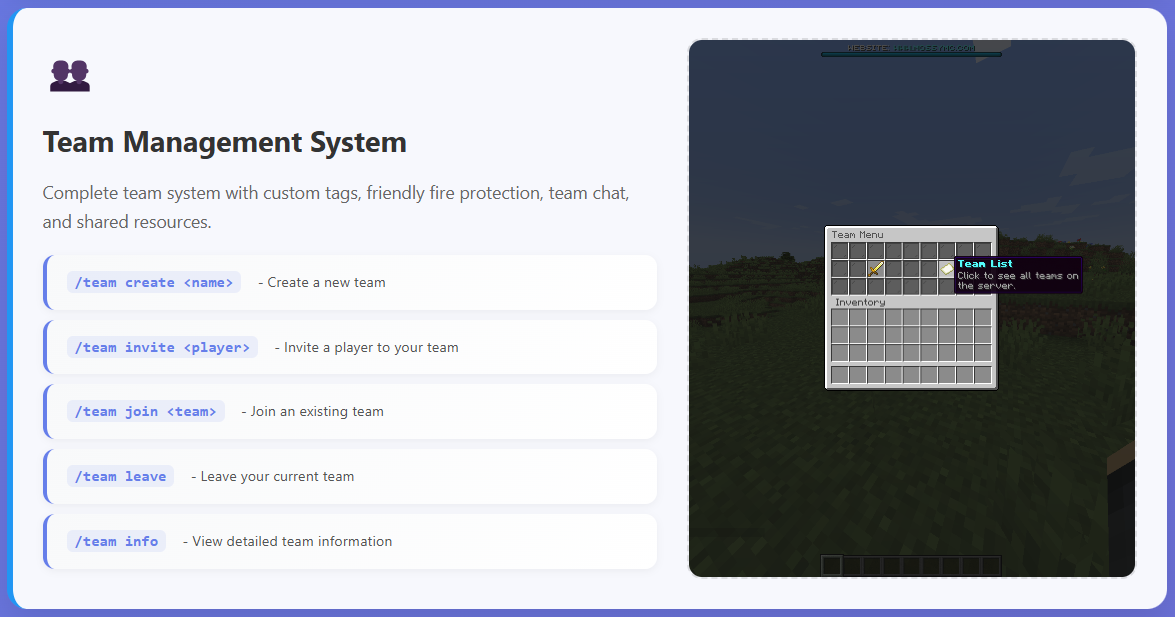Select the last hotbar slot
1175x617 pixels.
click(991, 565)
